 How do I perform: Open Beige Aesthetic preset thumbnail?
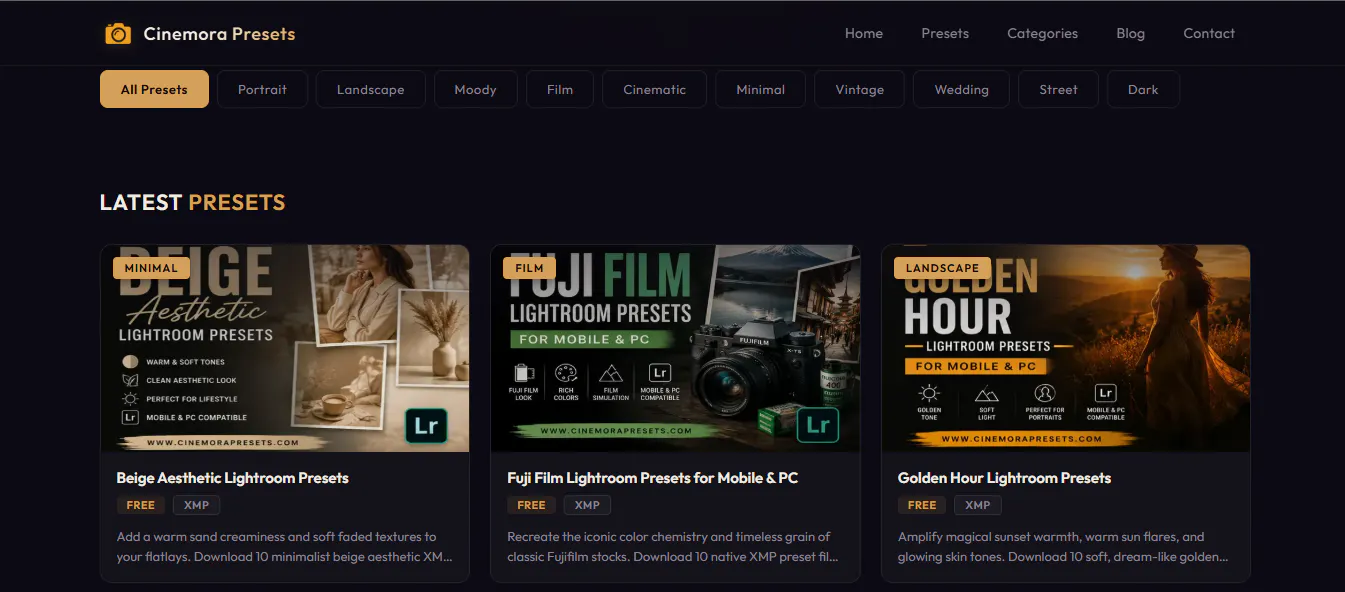coord(285,348)
